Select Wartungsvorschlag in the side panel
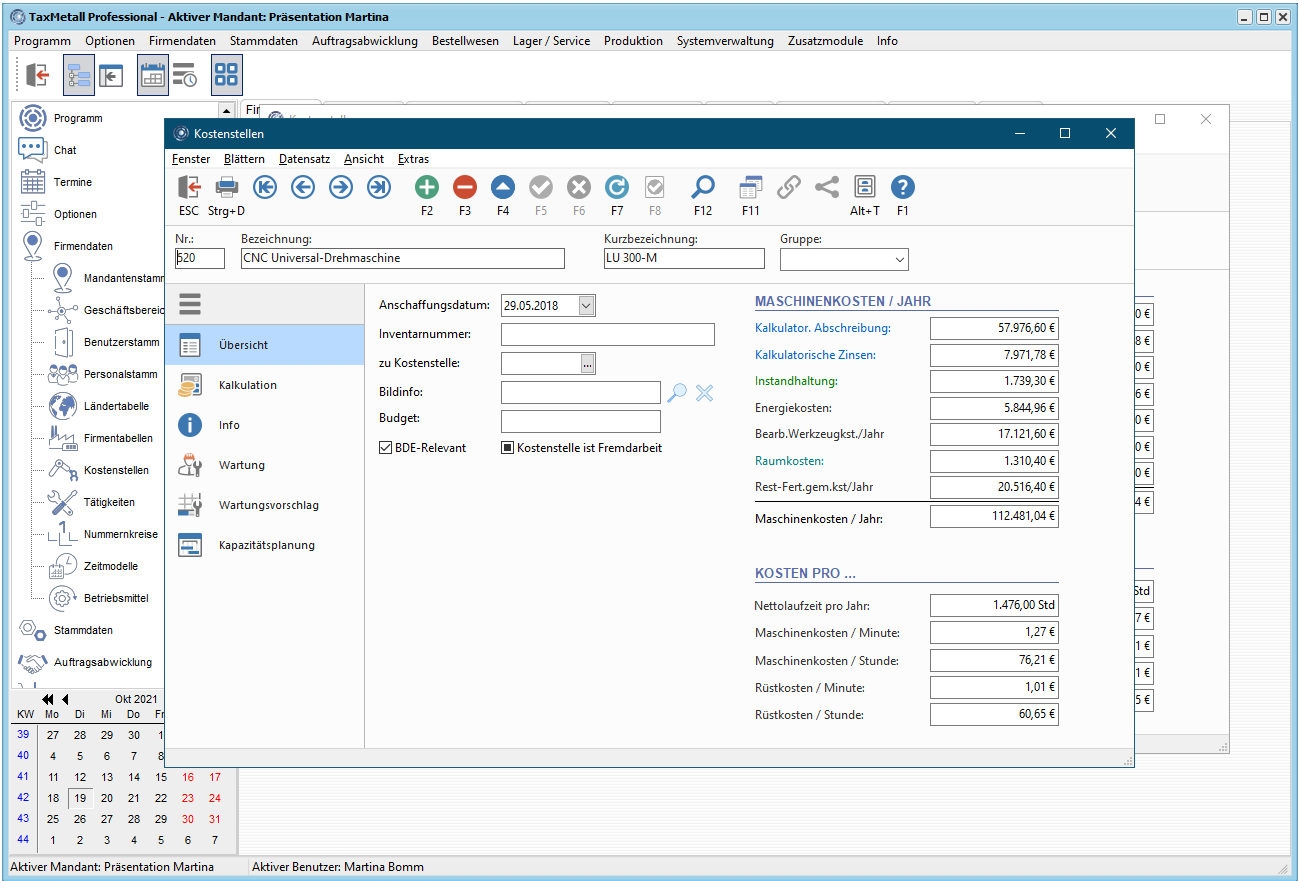 [x=268, y=505]
